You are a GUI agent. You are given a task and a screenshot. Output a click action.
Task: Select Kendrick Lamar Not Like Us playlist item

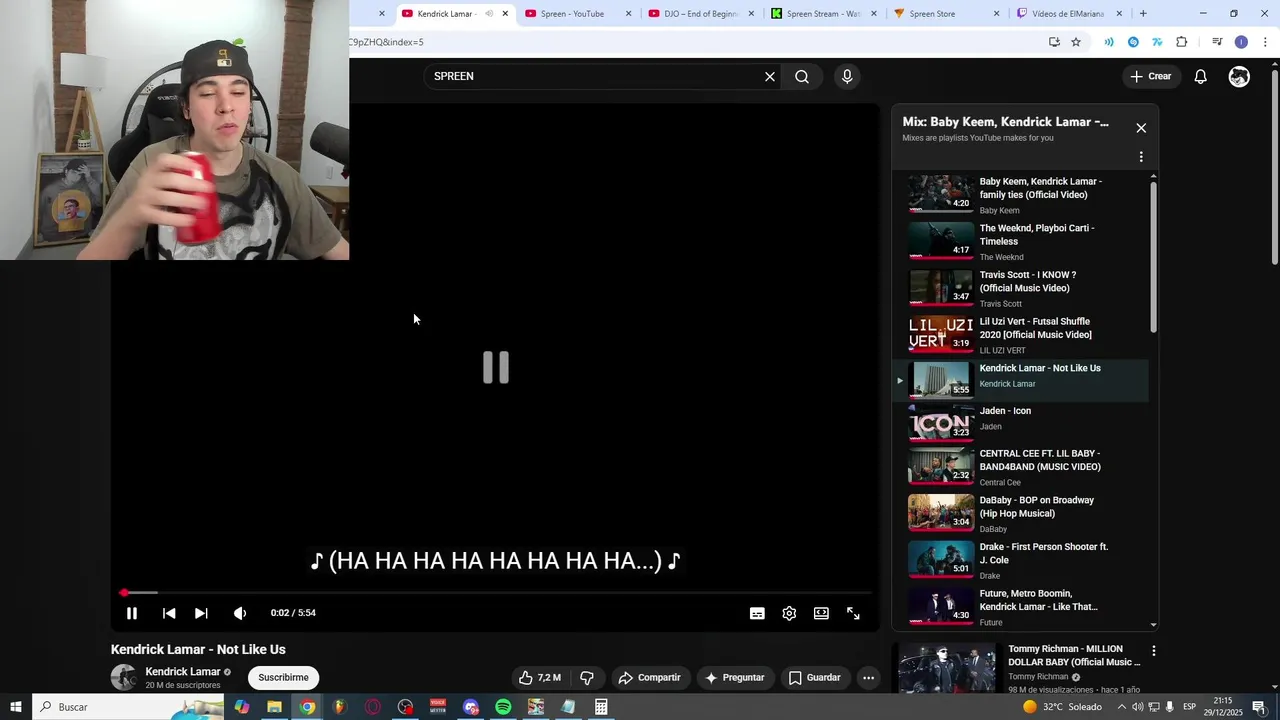[x=1020, y=380]
